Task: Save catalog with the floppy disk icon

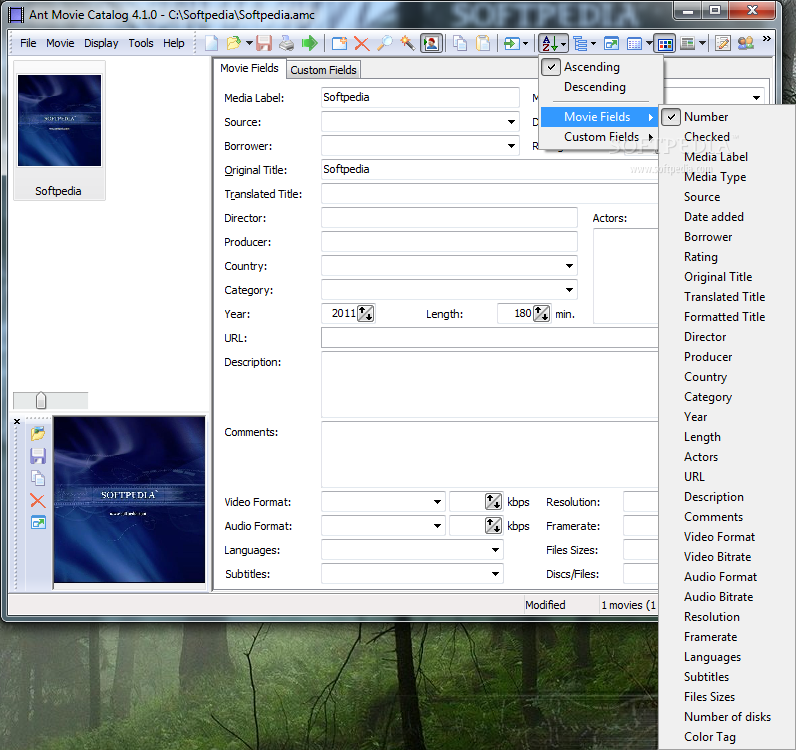Action: (264, 44)
